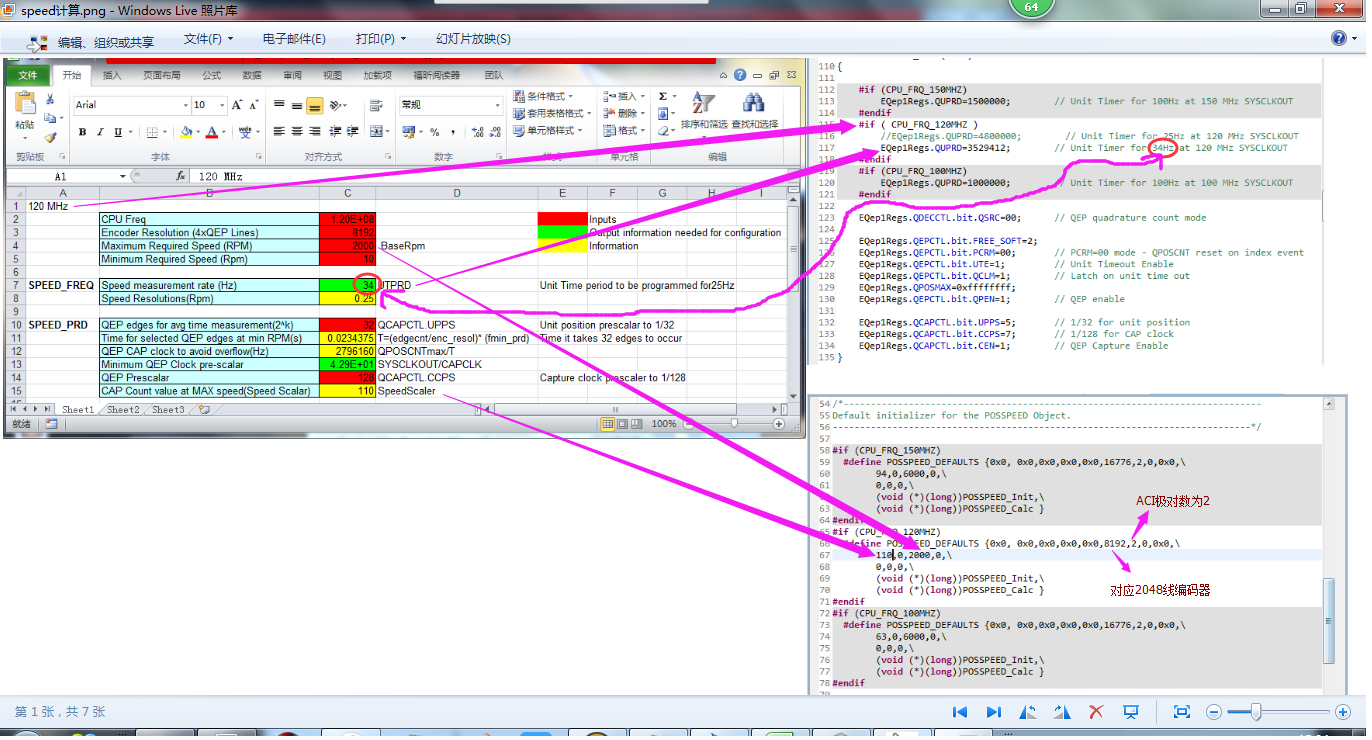Open the 文件(F) menu
Viewport: 1372px width, 740px height.
(208, 39)
